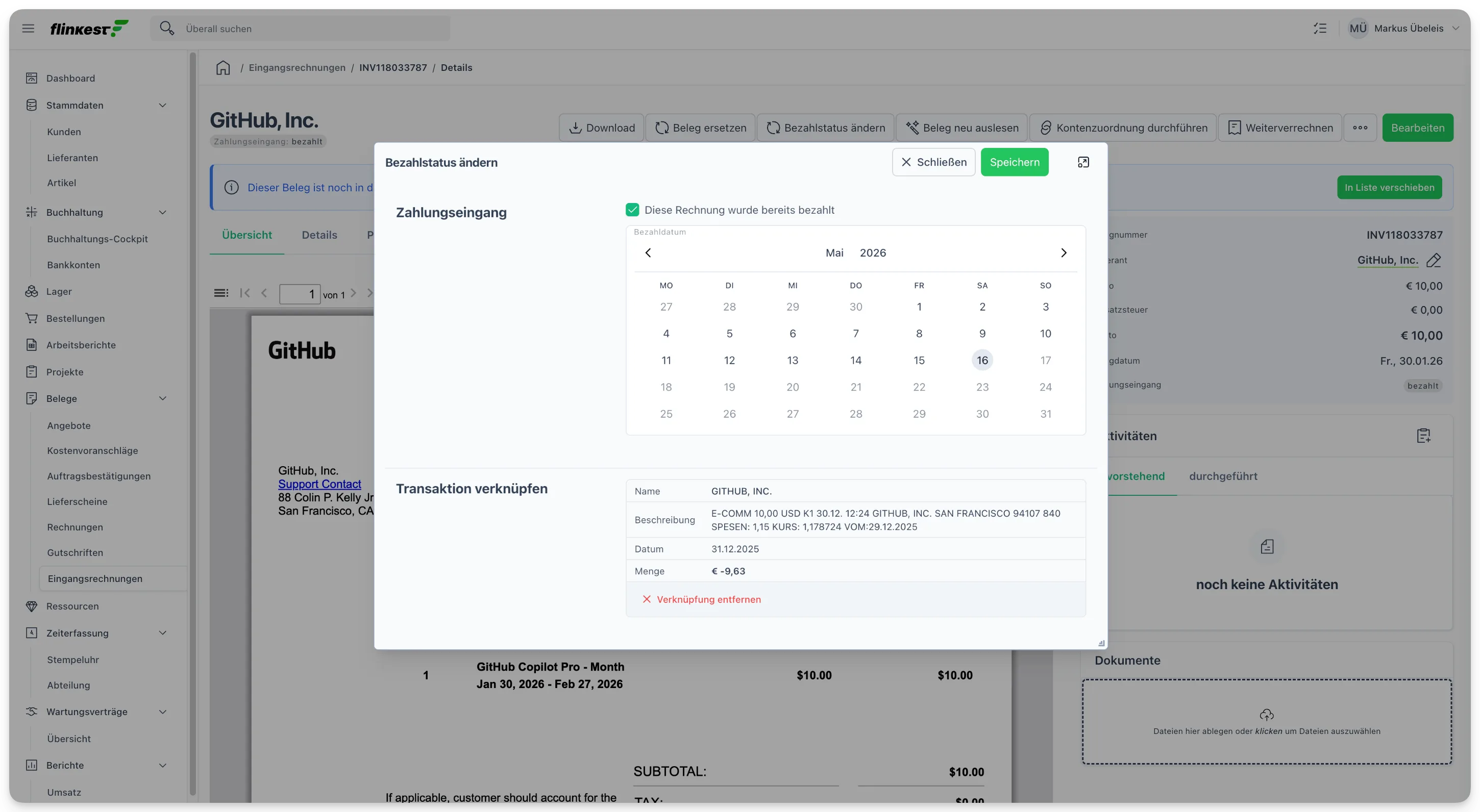Switch to the durchgeführt activities tab
The image size is (1480, 812).
coord(1223,476)
